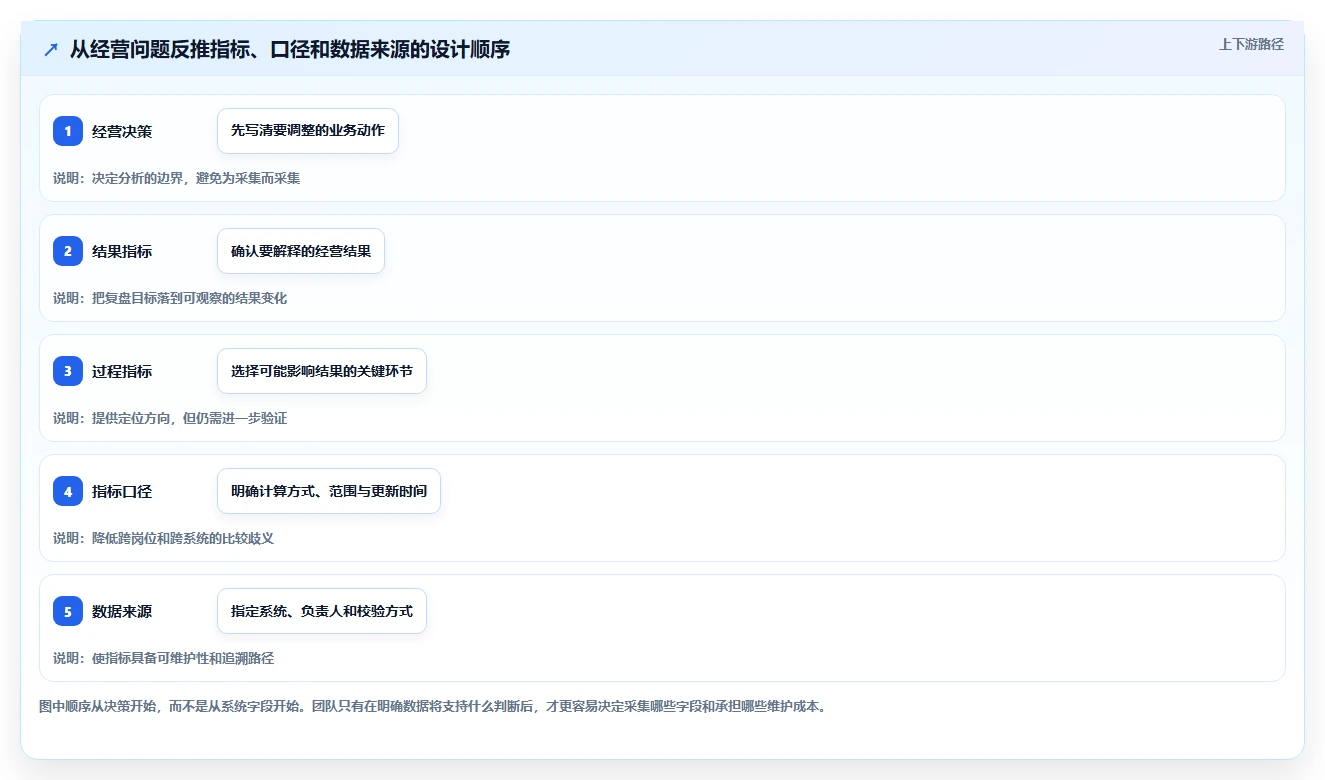Click the footer paragraph starting 图中顺序从决策开始
The height and width of the screenshot is (780, 1325).
[x=432, y=706]
